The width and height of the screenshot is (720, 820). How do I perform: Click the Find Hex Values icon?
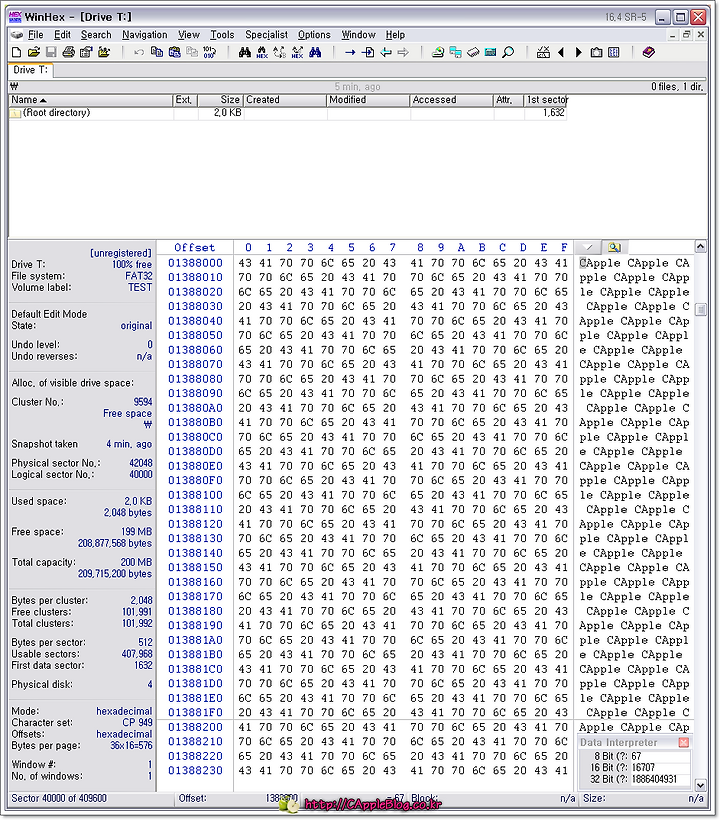262,52
